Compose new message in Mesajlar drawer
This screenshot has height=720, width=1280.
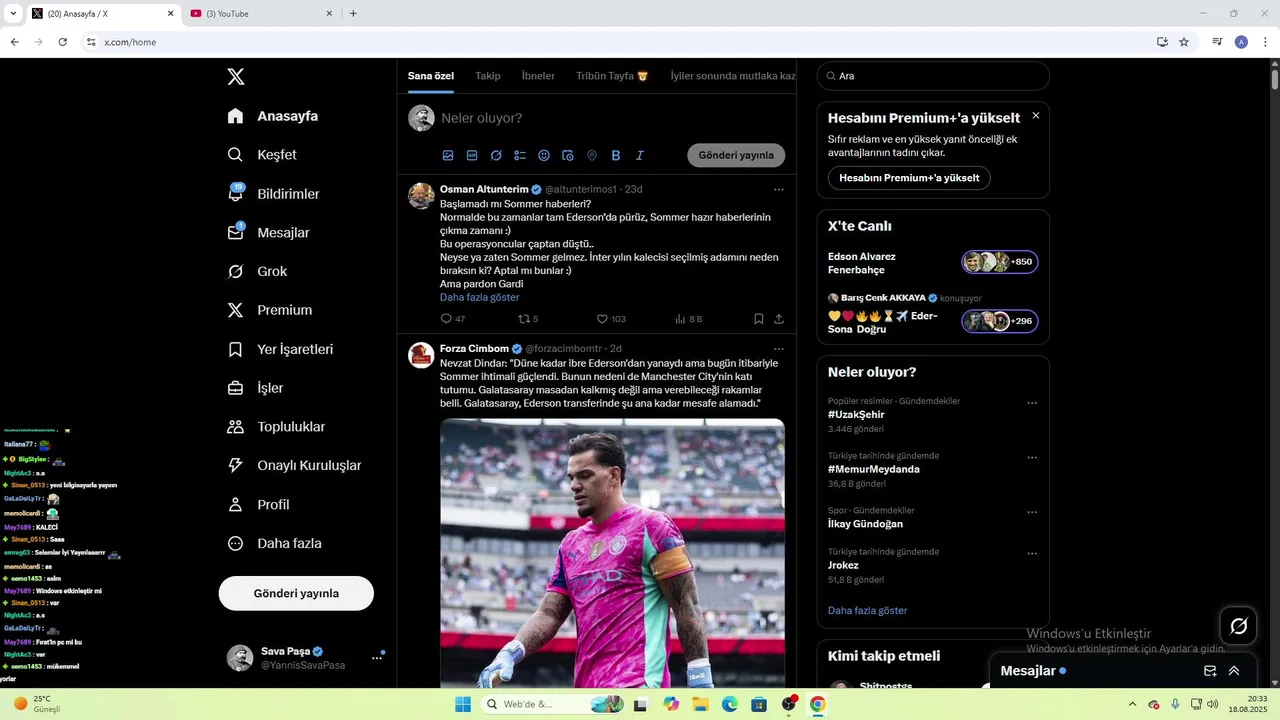click(x=1210, y=671)
